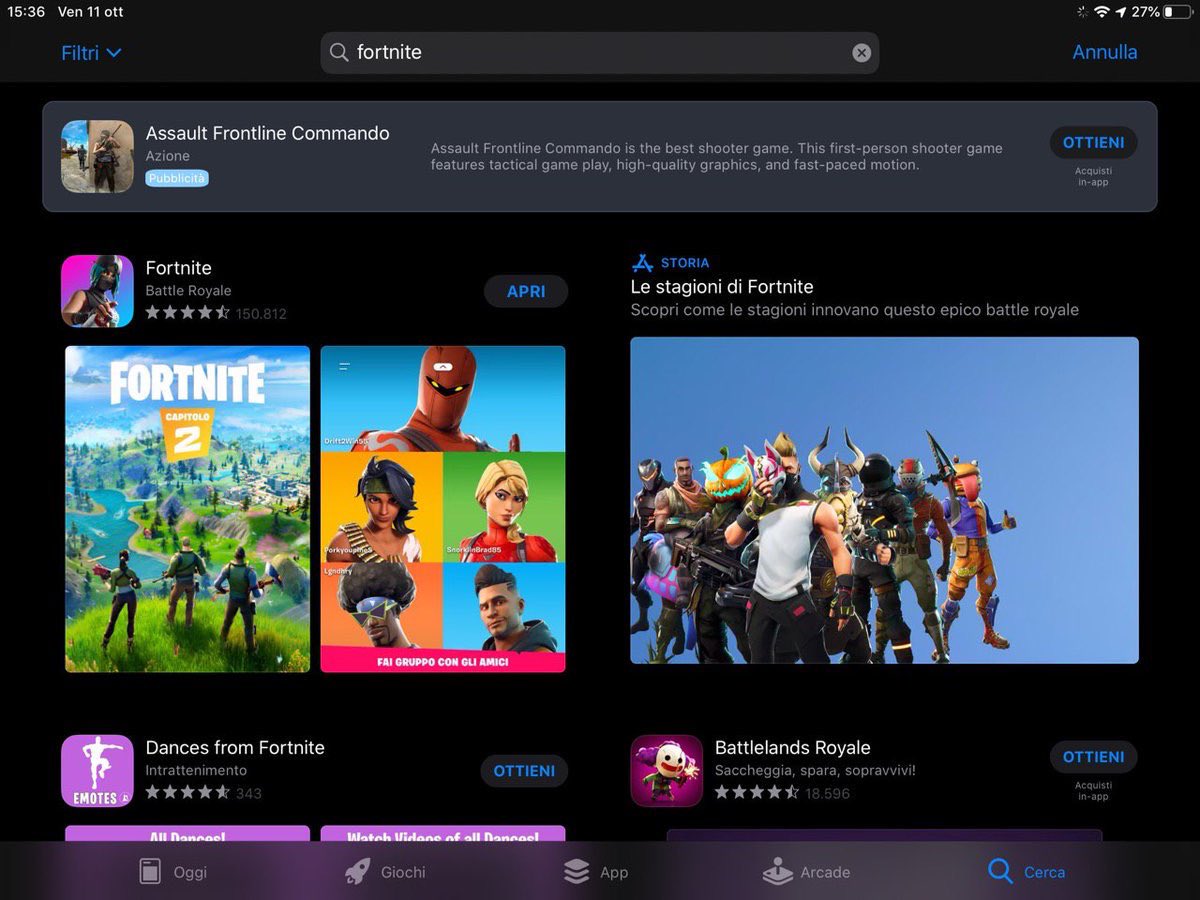Image resolution: width=1200 pixels, height=900 pixels.
Task: Tap OTTIENI for Dances from Fortnite
Action: coord(524,771)
